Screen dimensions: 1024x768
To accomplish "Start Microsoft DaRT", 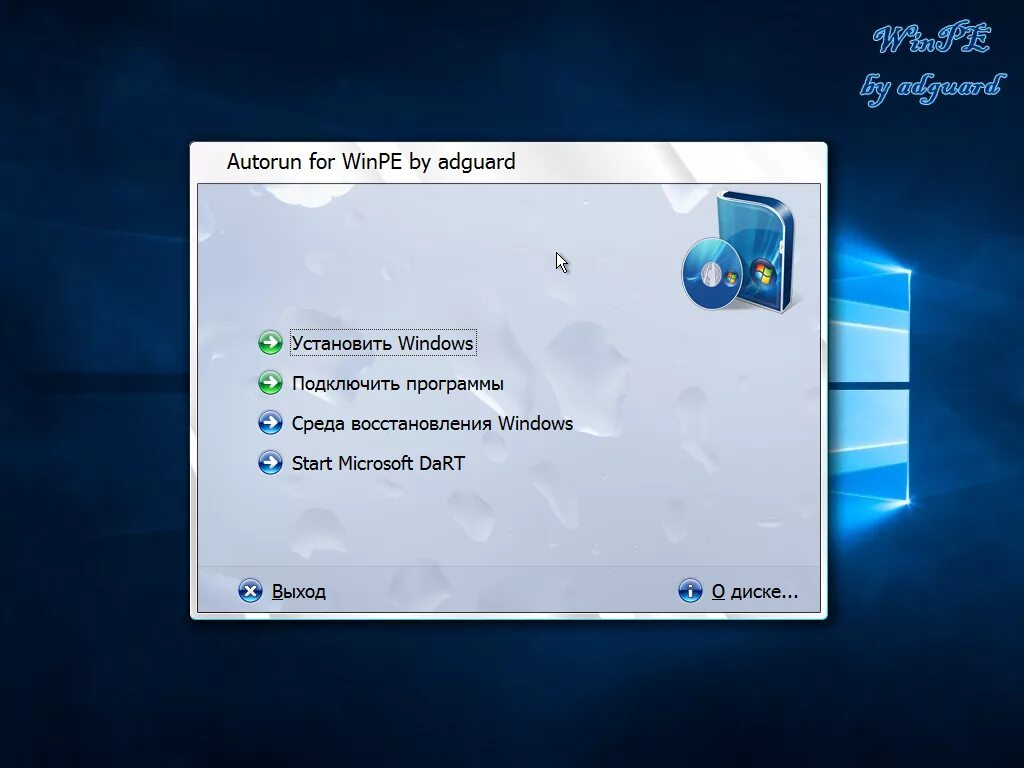I will click(378, 463).
